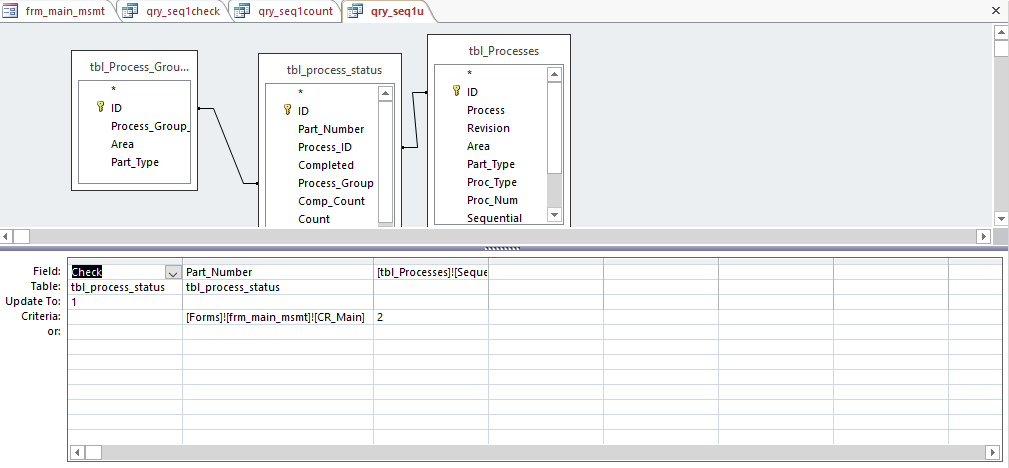Select the asterisk in tbl_process_status table

pyautogui.click(x=301, y=93)
